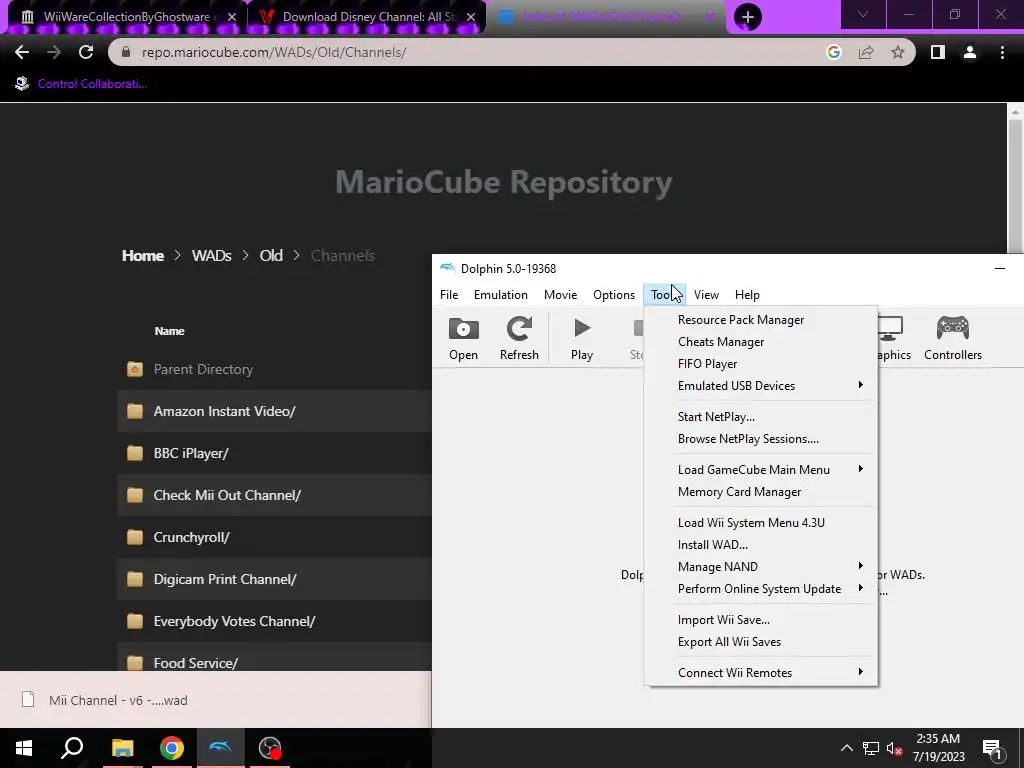Open the Help menu in Dolphin

pyautogui.click(x=747, y=295)
